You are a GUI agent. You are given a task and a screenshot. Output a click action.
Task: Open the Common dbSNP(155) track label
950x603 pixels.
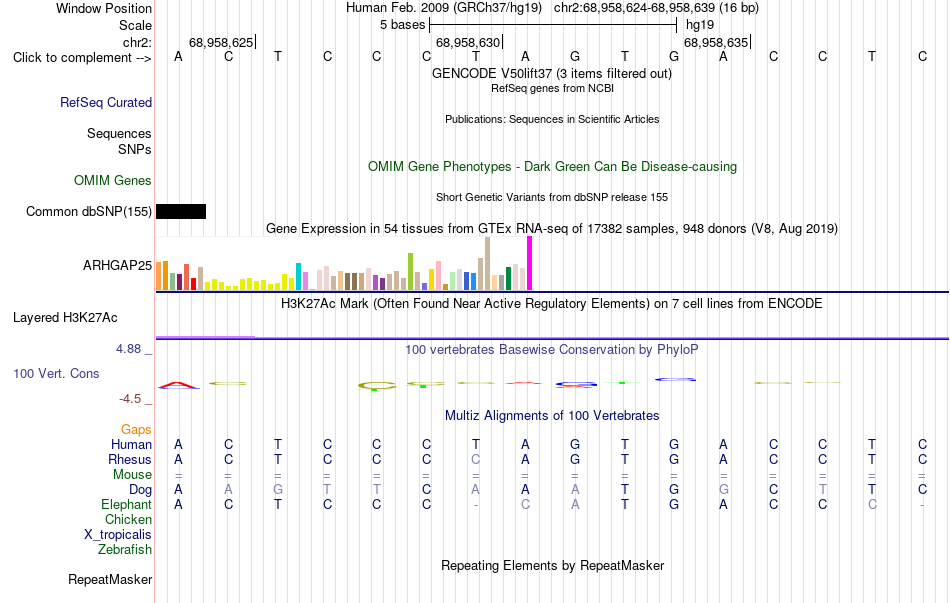click(x=88, y=212)
